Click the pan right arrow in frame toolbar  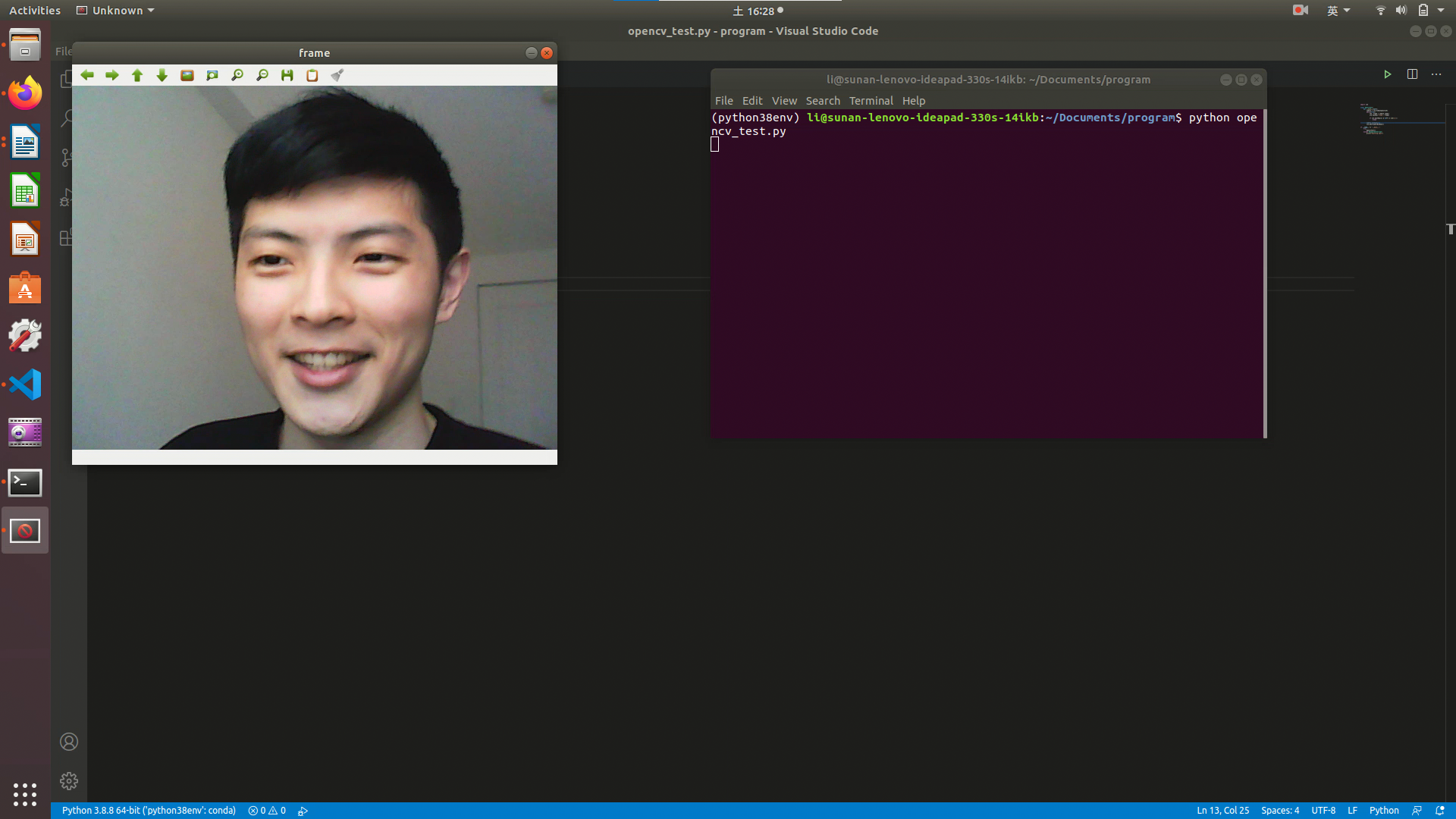tap(112, 75)
